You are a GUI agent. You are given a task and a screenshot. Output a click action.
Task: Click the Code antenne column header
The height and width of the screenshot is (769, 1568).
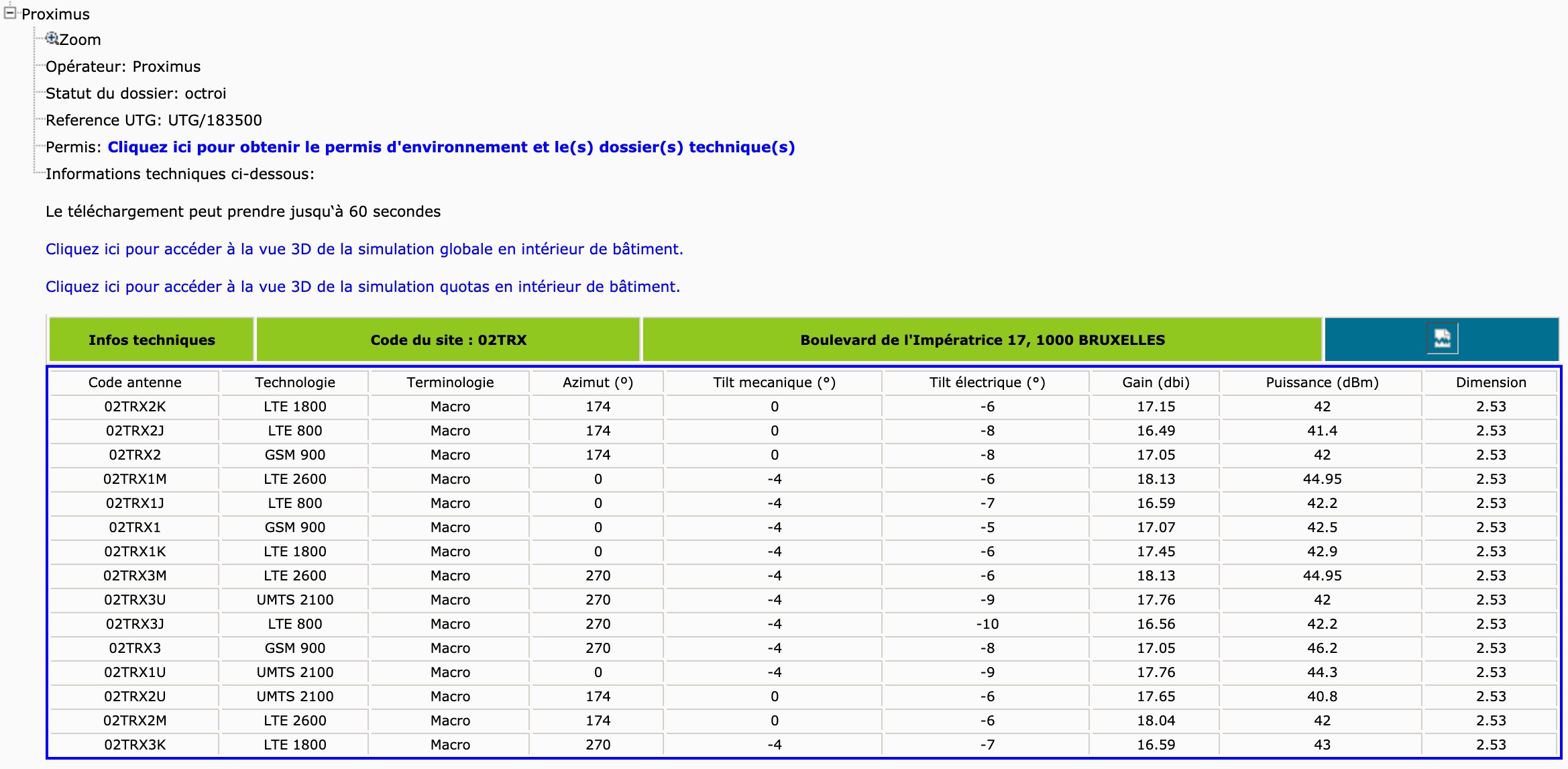(135, 382)
